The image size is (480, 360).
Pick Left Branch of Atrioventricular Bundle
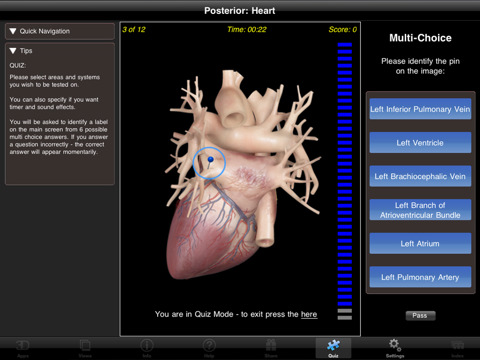pyautogui.click(x=420, y=210)
